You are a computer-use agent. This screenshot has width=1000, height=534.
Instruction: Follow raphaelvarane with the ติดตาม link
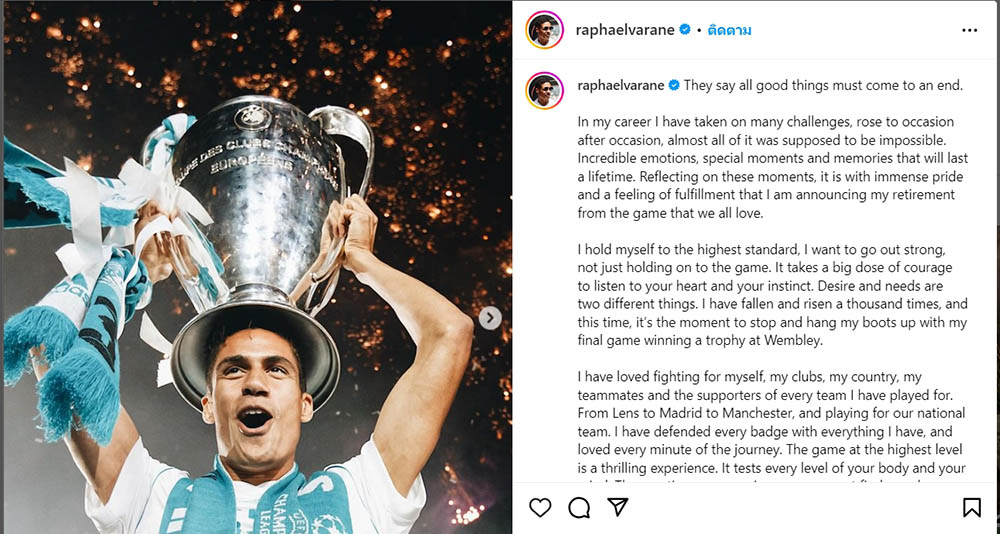click(x=729, y=30)
